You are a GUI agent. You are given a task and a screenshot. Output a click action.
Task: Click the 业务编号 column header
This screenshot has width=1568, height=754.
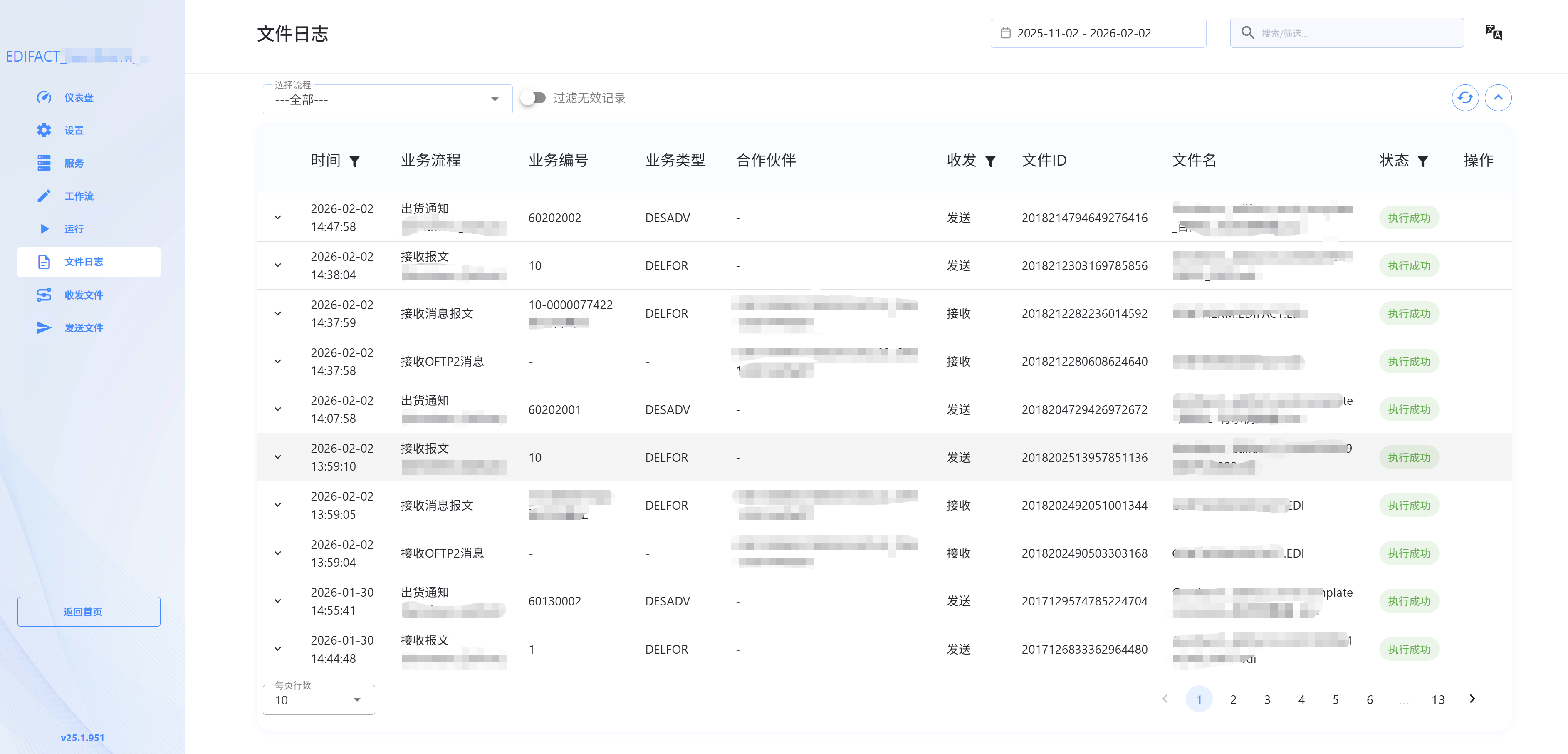[558, 160]
